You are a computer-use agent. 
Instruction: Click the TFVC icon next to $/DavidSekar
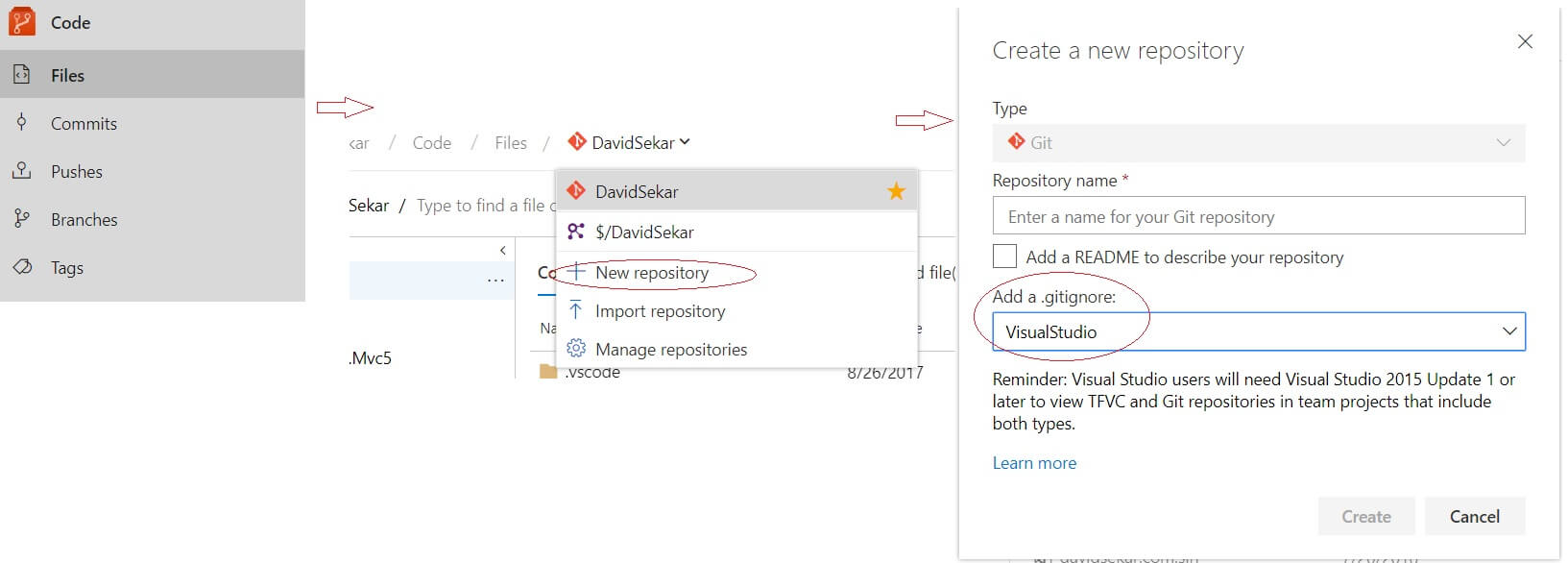pyautogui.click(x=576, y=232)
